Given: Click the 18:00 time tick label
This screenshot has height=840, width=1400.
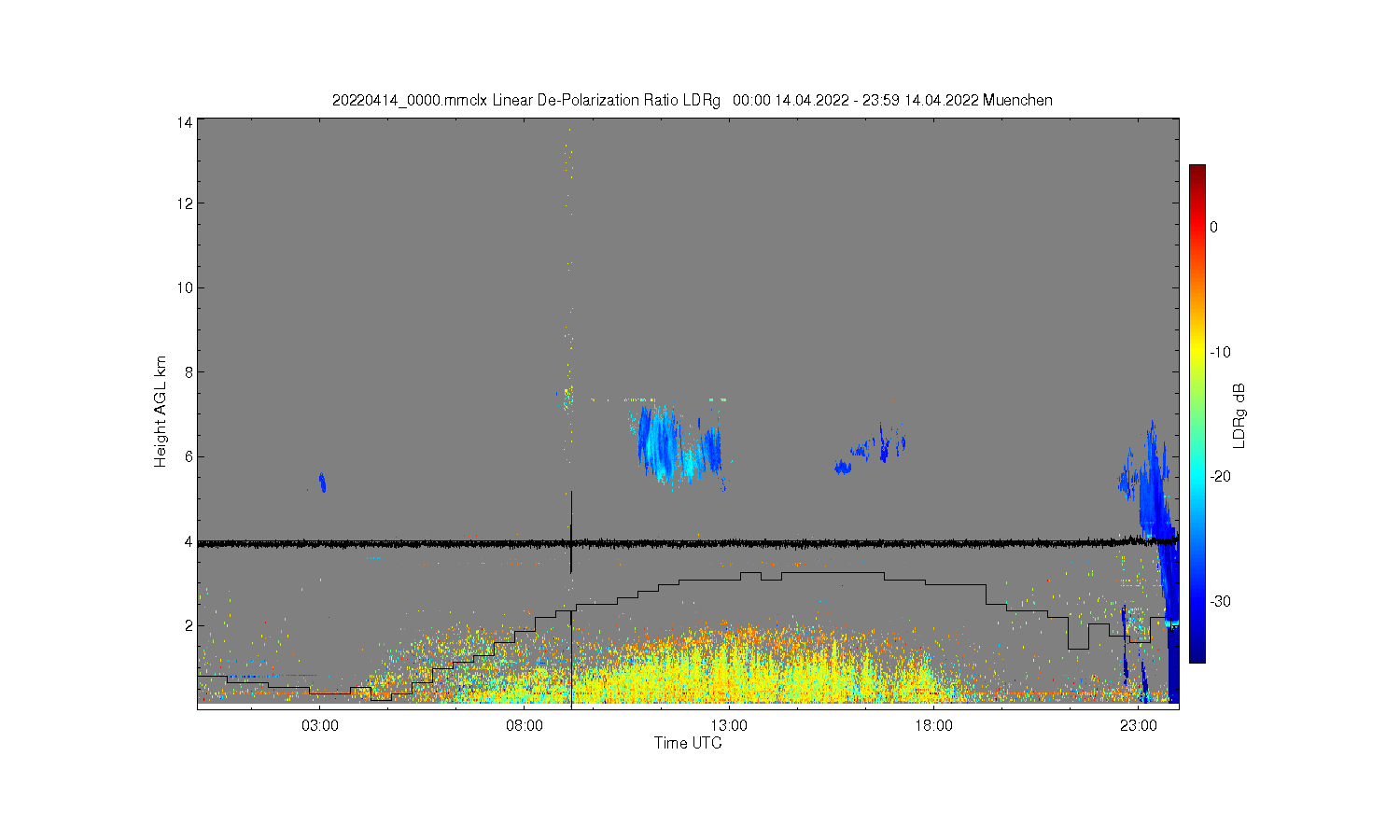Looking at the screenshot, I should (x=933, y=726).
